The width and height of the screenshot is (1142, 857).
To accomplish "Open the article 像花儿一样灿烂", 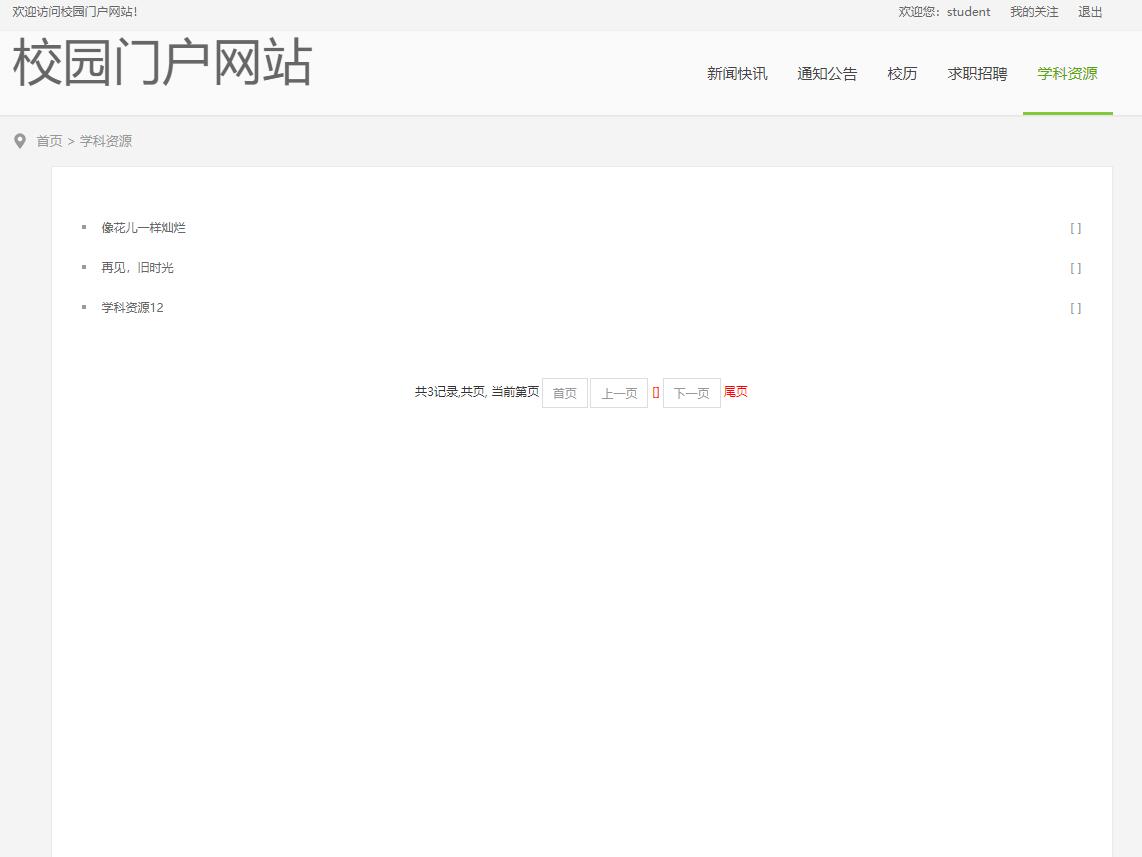I will pos(143,227).
